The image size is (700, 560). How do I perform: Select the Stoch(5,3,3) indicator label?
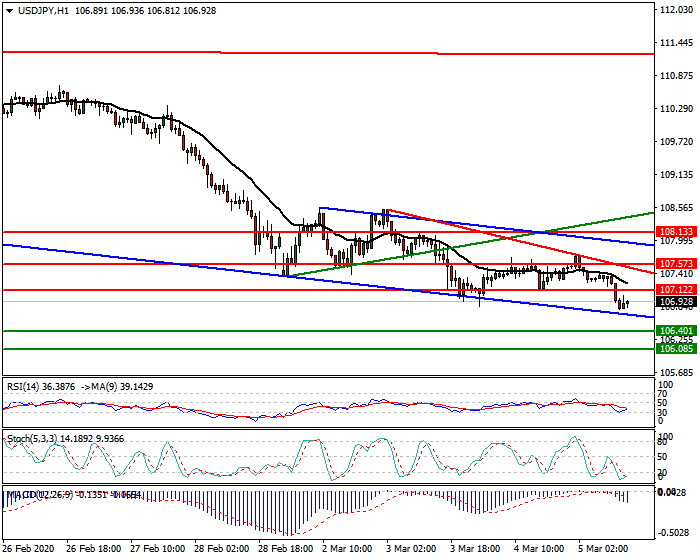pos(32,439)
